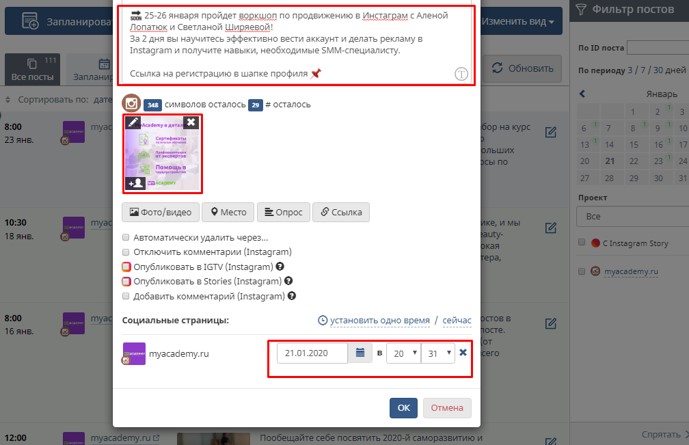The height and width of the screenshot is (445, 689).
Task: Open the minutes dropdown showing 31
Action: pyautogui.click(x=438, y=353)
